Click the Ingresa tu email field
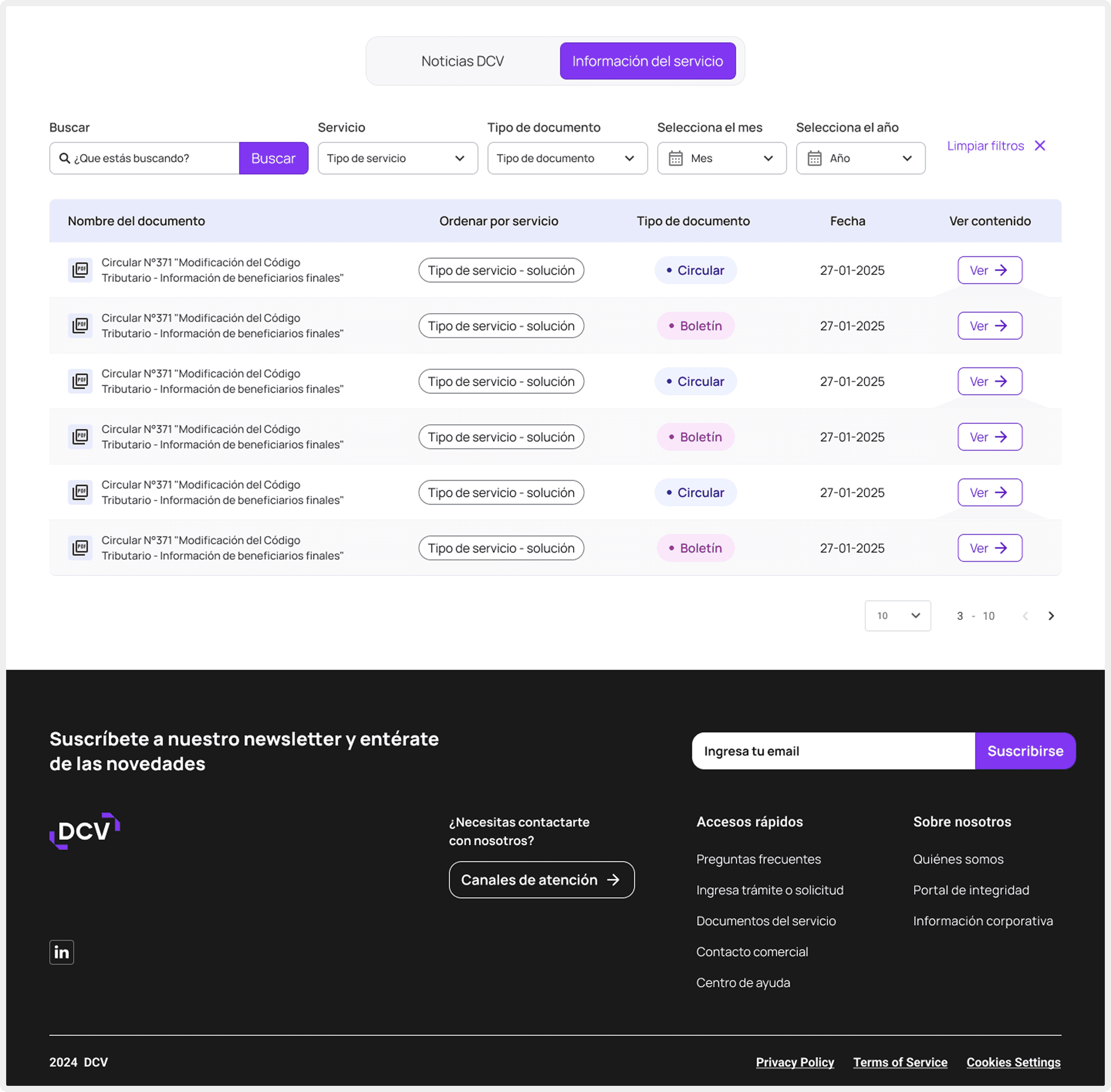1111x1092 pixels. (832, 751)
